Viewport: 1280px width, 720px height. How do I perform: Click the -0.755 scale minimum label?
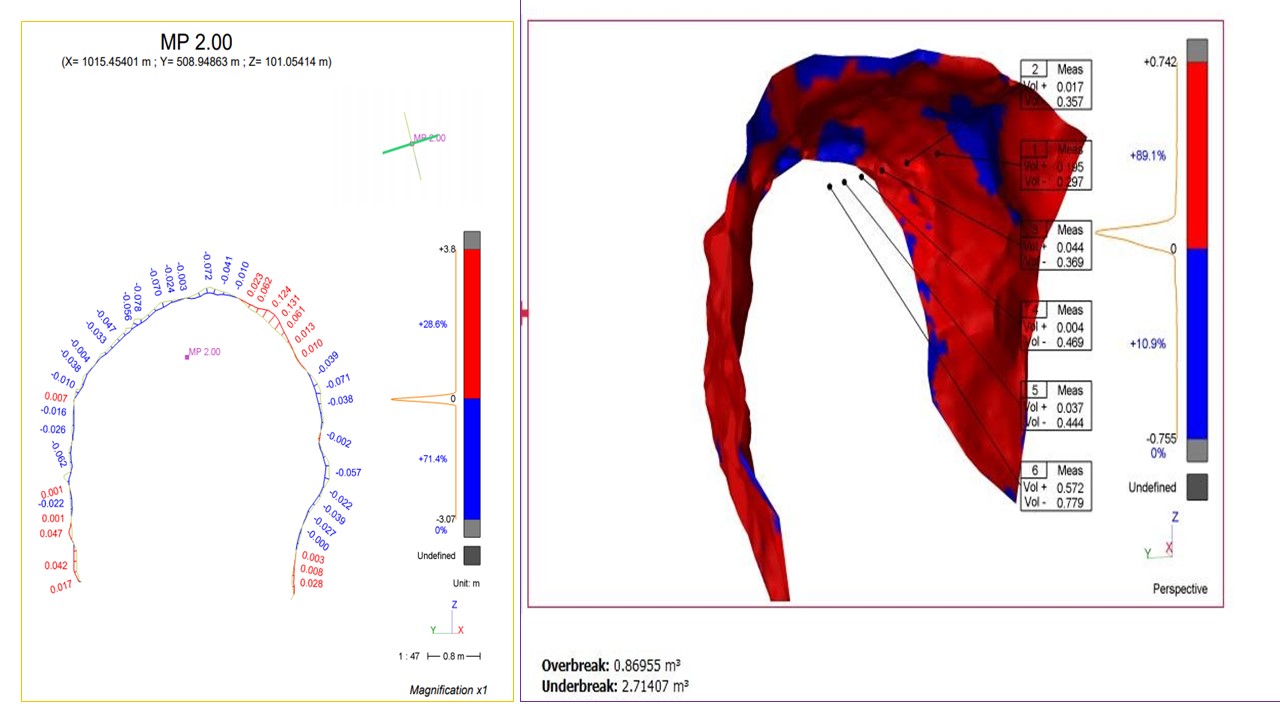(x=1161, y=439)
